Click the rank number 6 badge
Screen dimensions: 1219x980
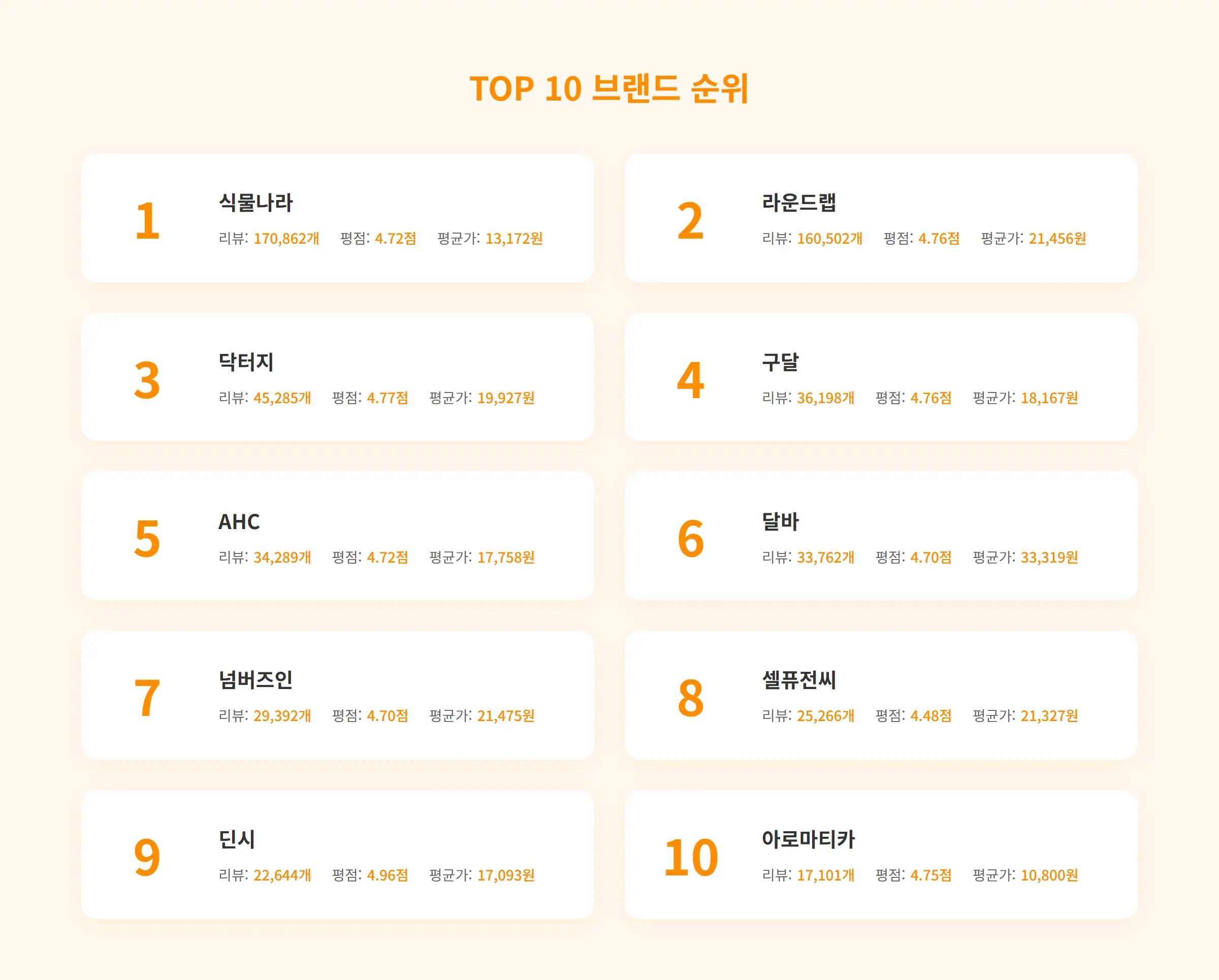click(x=690, y=539)
